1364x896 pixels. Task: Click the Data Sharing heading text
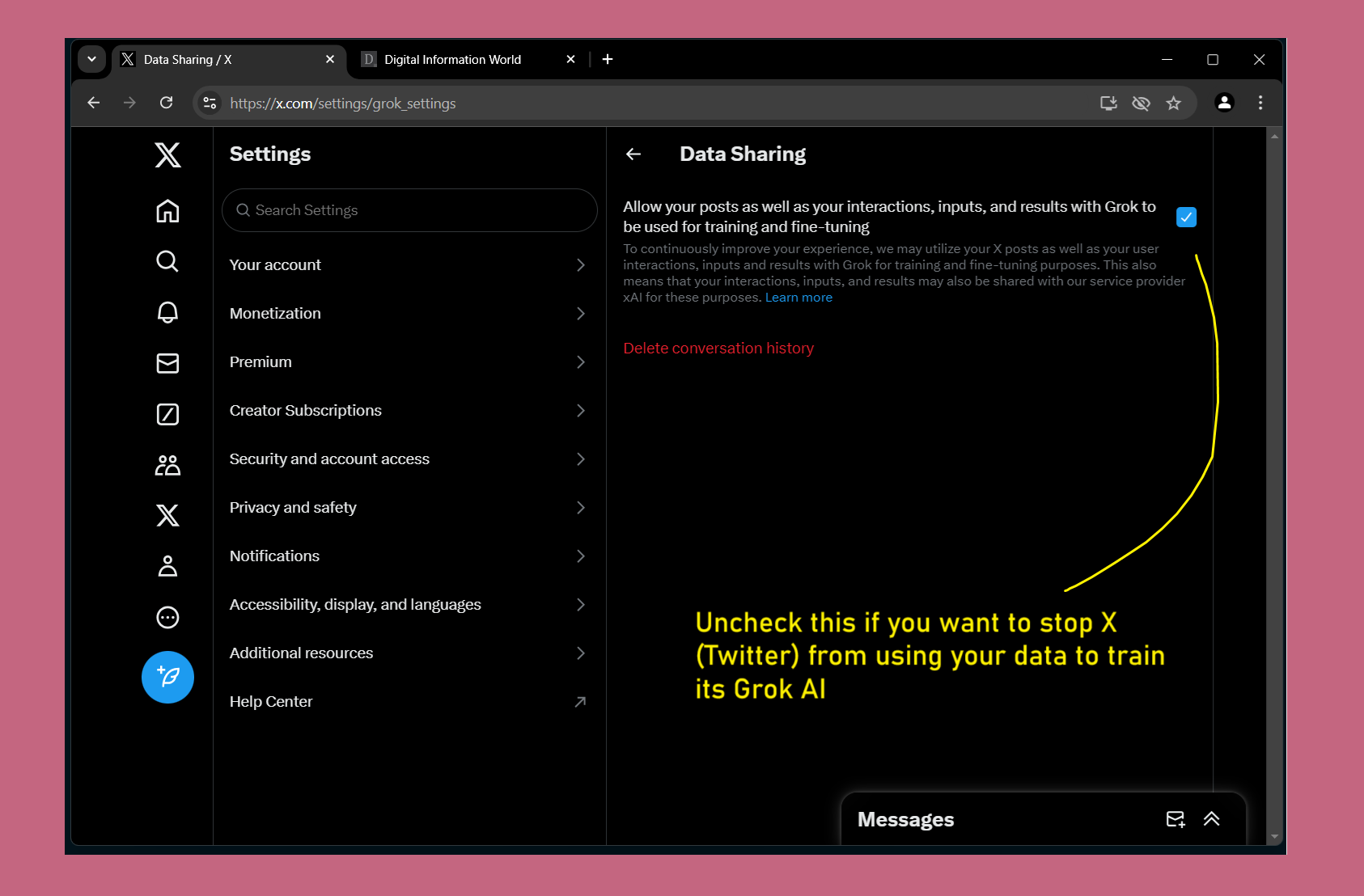pos(743,154)
